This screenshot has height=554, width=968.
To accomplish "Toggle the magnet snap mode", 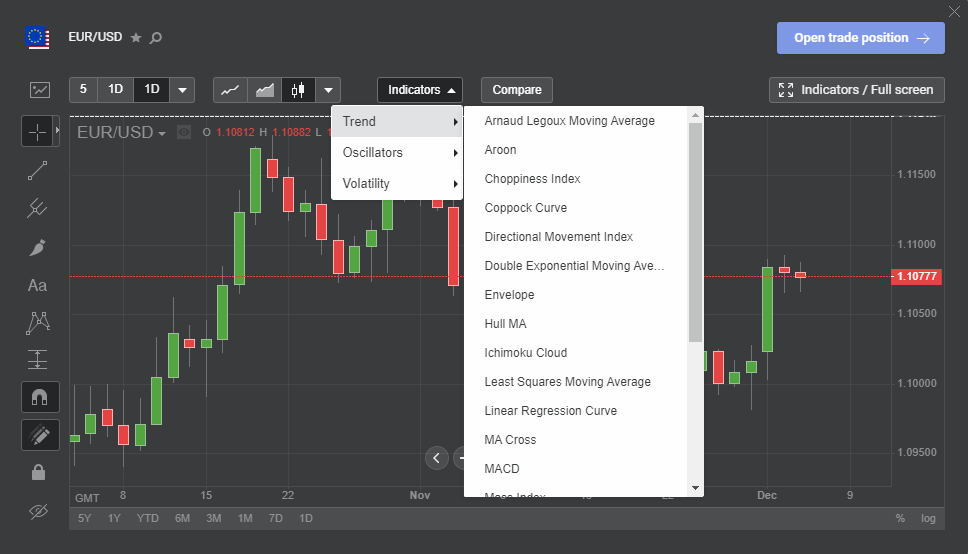I will [x=40, y=397].
